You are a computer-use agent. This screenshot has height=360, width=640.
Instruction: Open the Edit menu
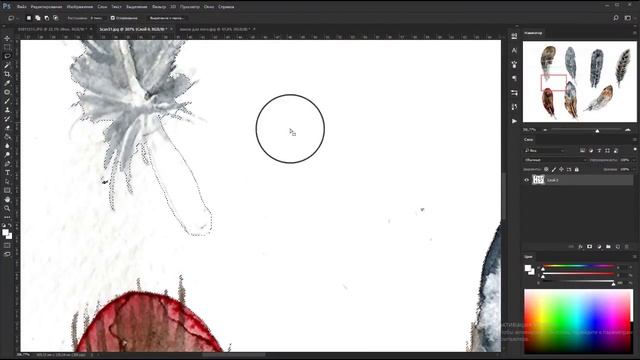[x=47, y=7]
